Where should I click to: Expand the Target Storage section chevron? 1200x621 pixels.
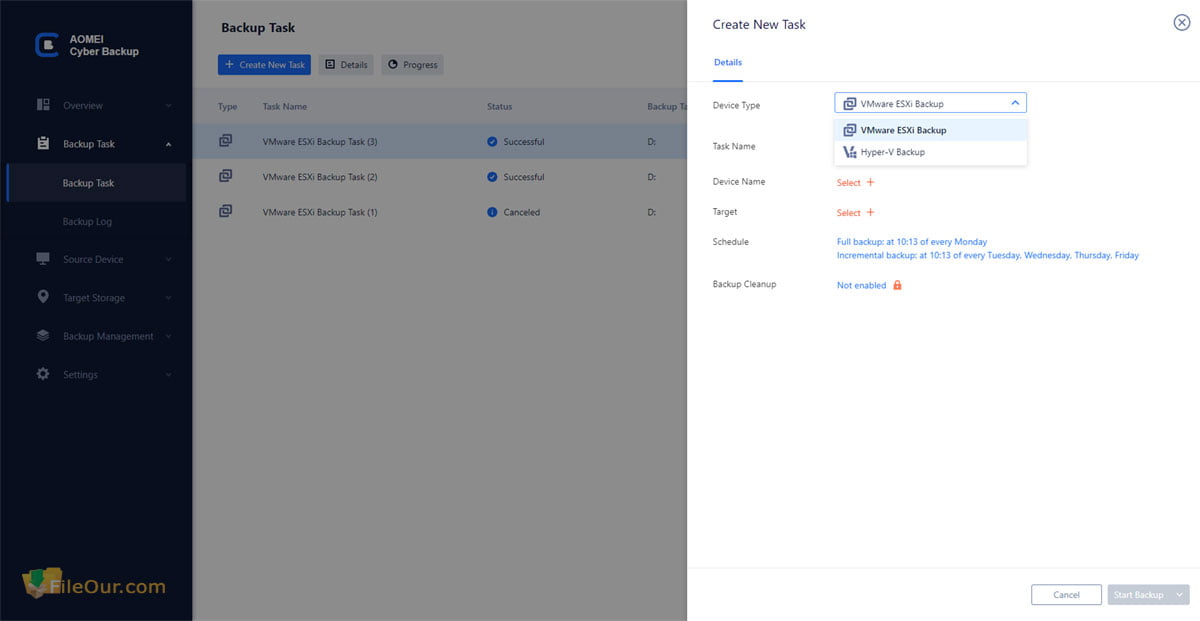(x=168, y=298)
